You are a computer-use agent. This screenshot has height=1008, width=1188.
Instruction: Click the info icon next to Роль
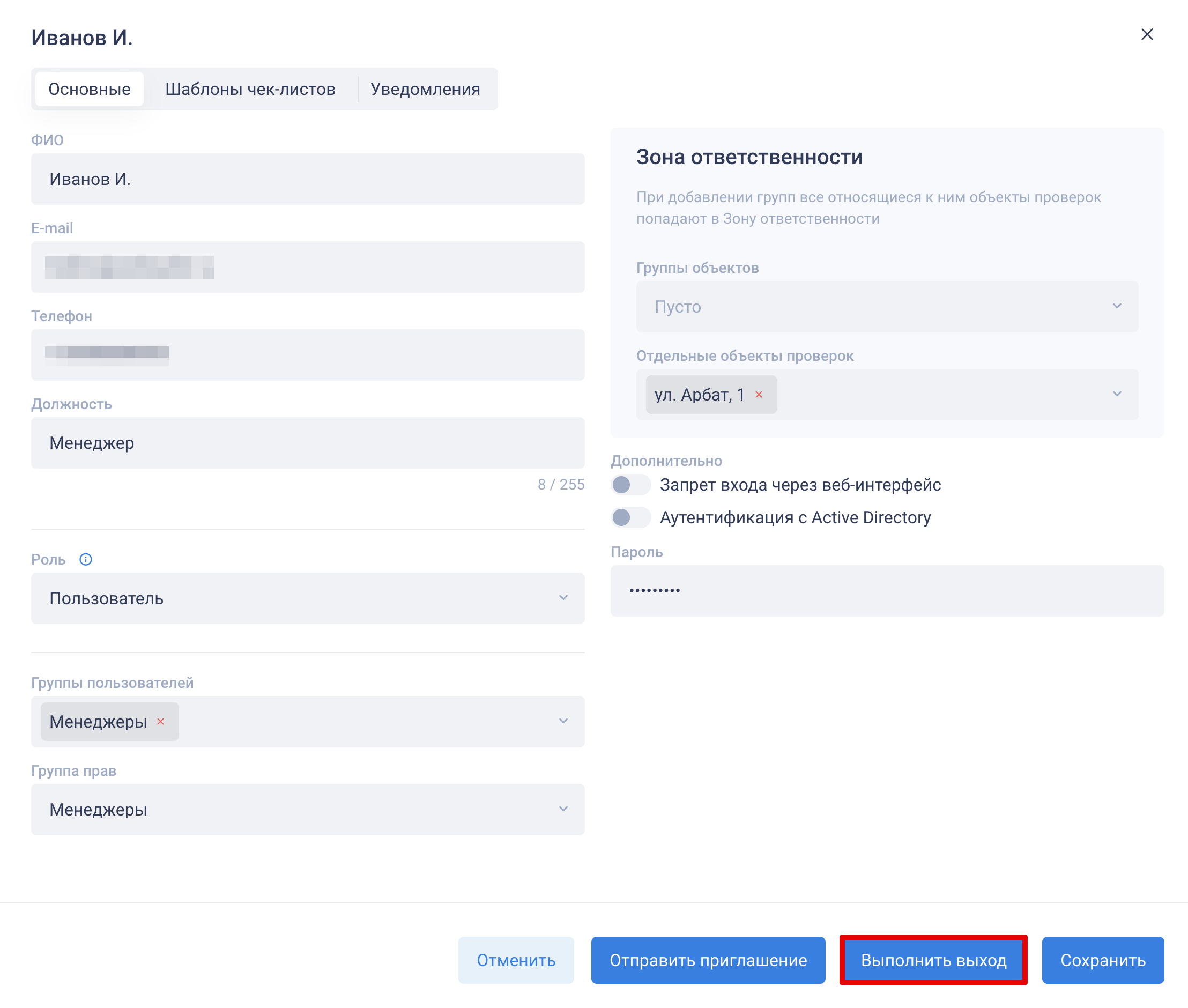[86, 559]
